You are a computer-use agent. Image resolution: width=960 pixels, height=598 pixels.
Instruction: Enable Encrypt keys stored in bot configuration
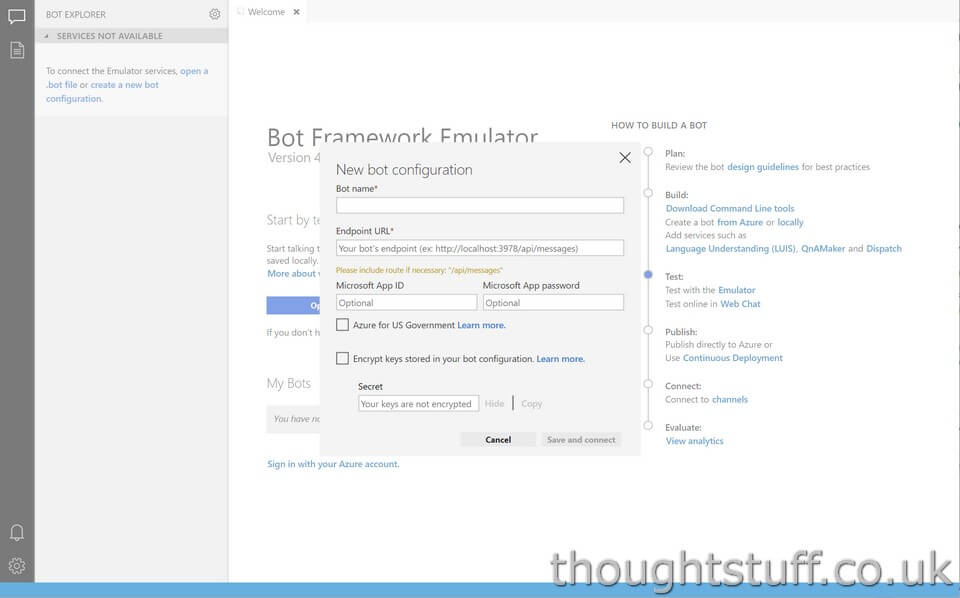coord(342,358)
